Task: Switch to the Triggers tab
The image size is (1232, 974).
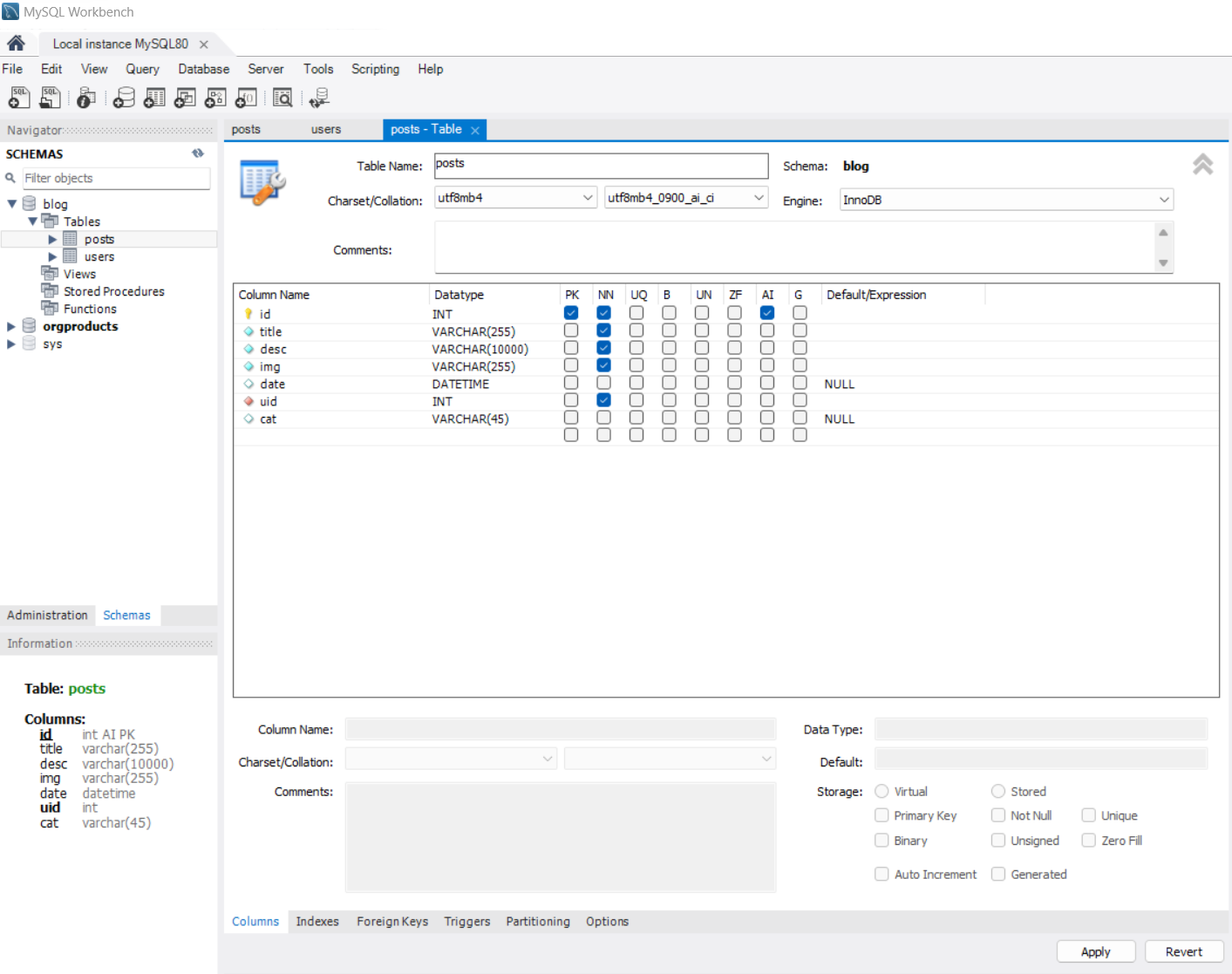Action: tap(467, 922)
